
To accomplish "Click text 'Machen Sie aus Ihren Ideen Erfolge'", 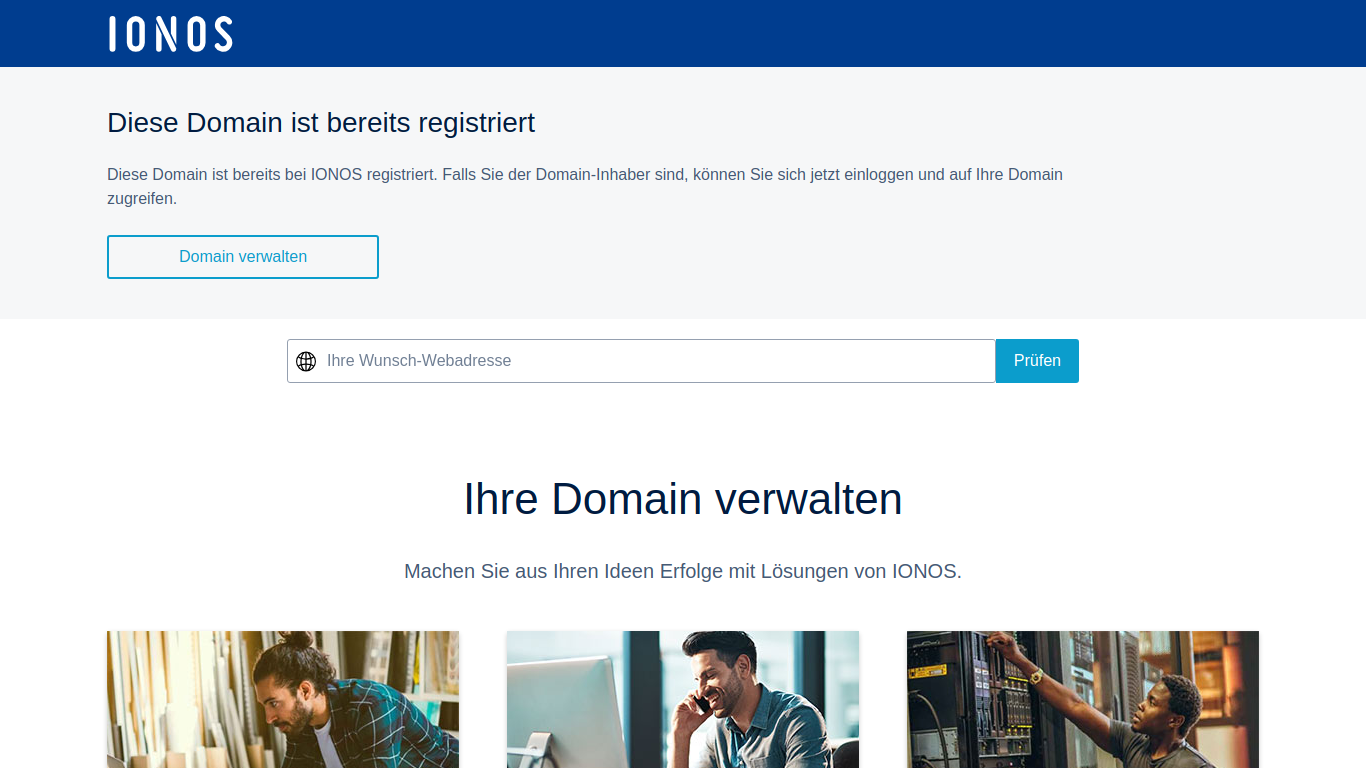I will tap(564, 572).
